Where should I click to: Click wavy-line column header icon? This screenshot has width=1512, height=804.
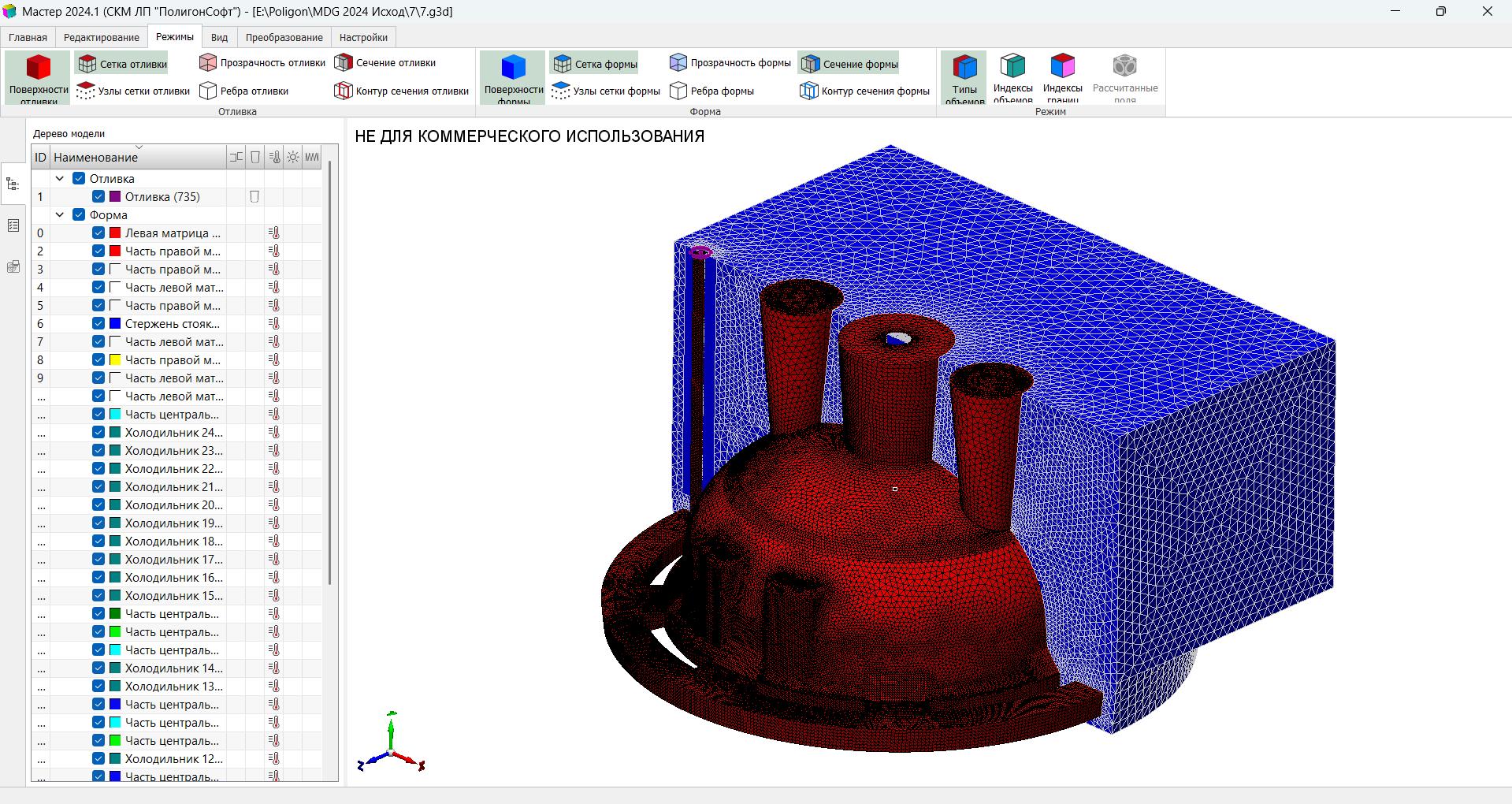pos(312,157)
